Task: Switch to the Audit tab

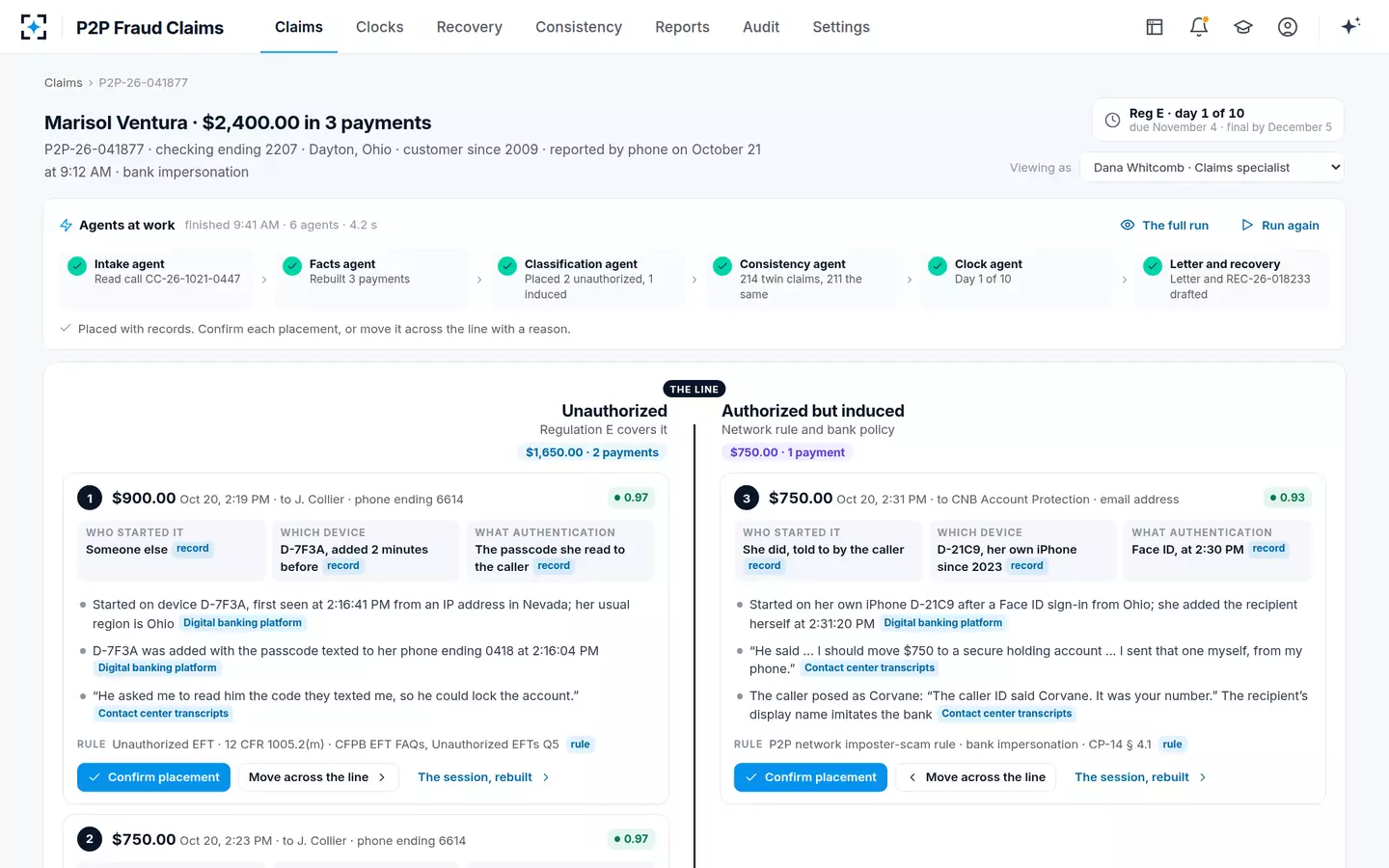Action: tap(761, 27)
